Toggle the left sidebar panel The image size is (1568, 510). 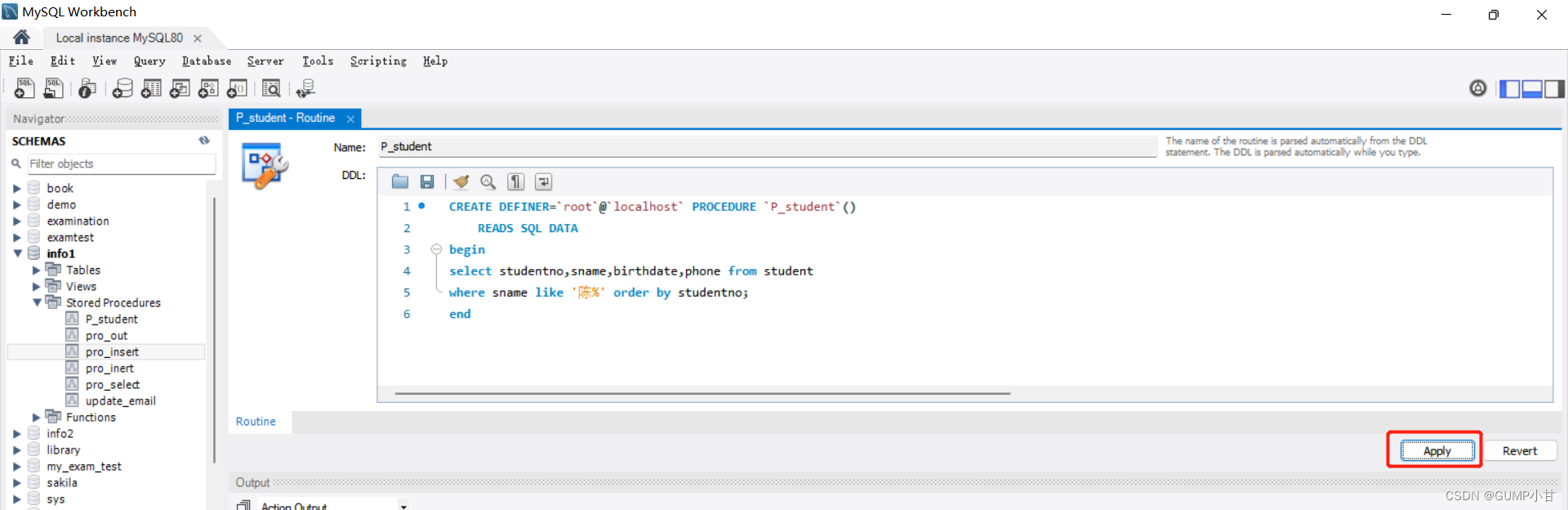pyautogui.click(x=1510, y=88)
